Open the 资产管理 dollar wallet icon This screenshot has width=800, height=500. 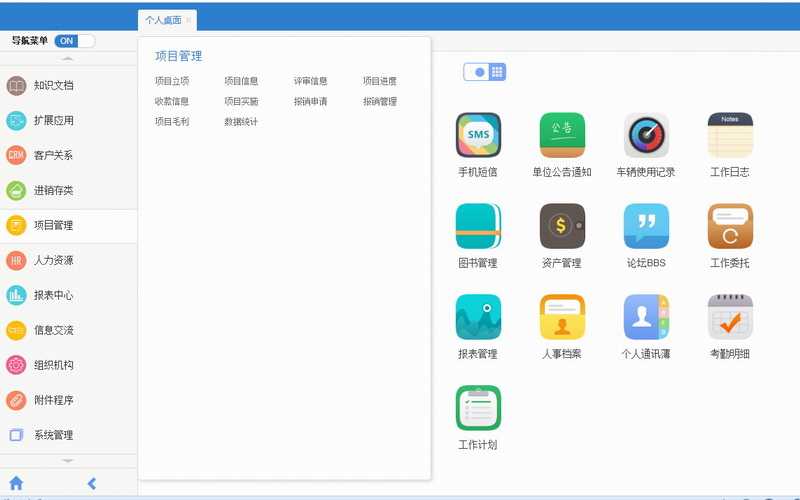(x=562, y=226)
